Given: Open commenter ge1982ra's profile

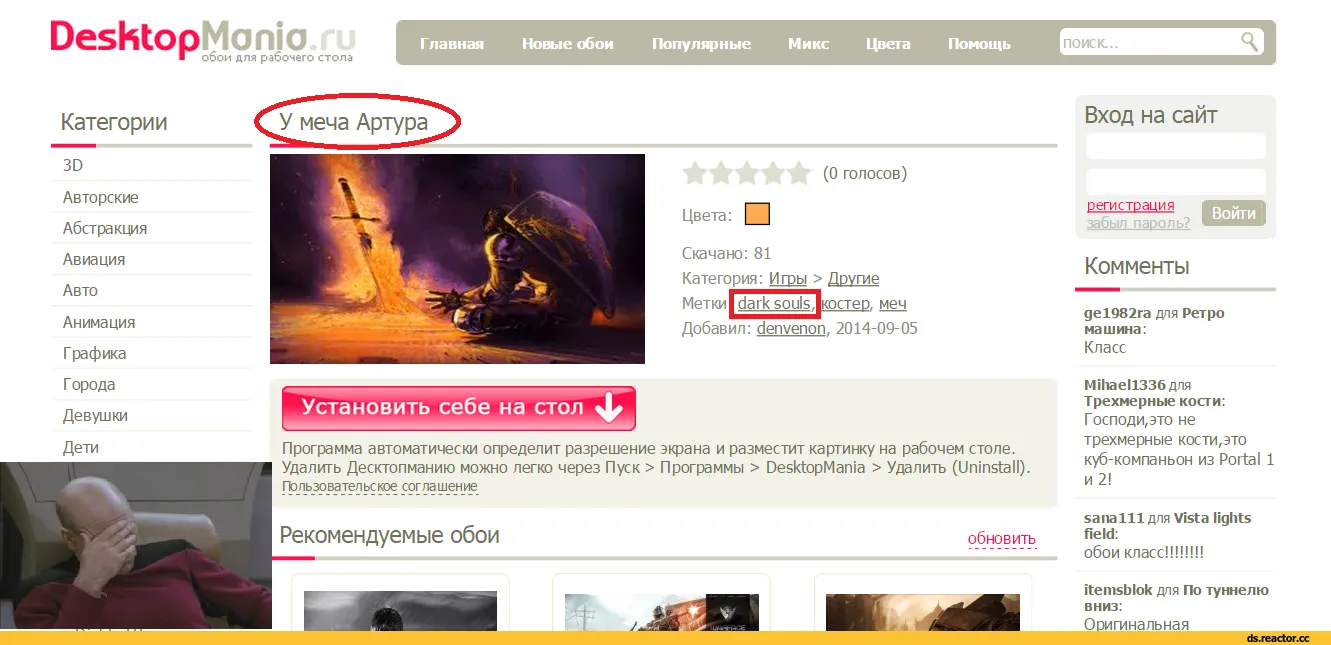Looking at the screenshot, I should [1118, 313].
